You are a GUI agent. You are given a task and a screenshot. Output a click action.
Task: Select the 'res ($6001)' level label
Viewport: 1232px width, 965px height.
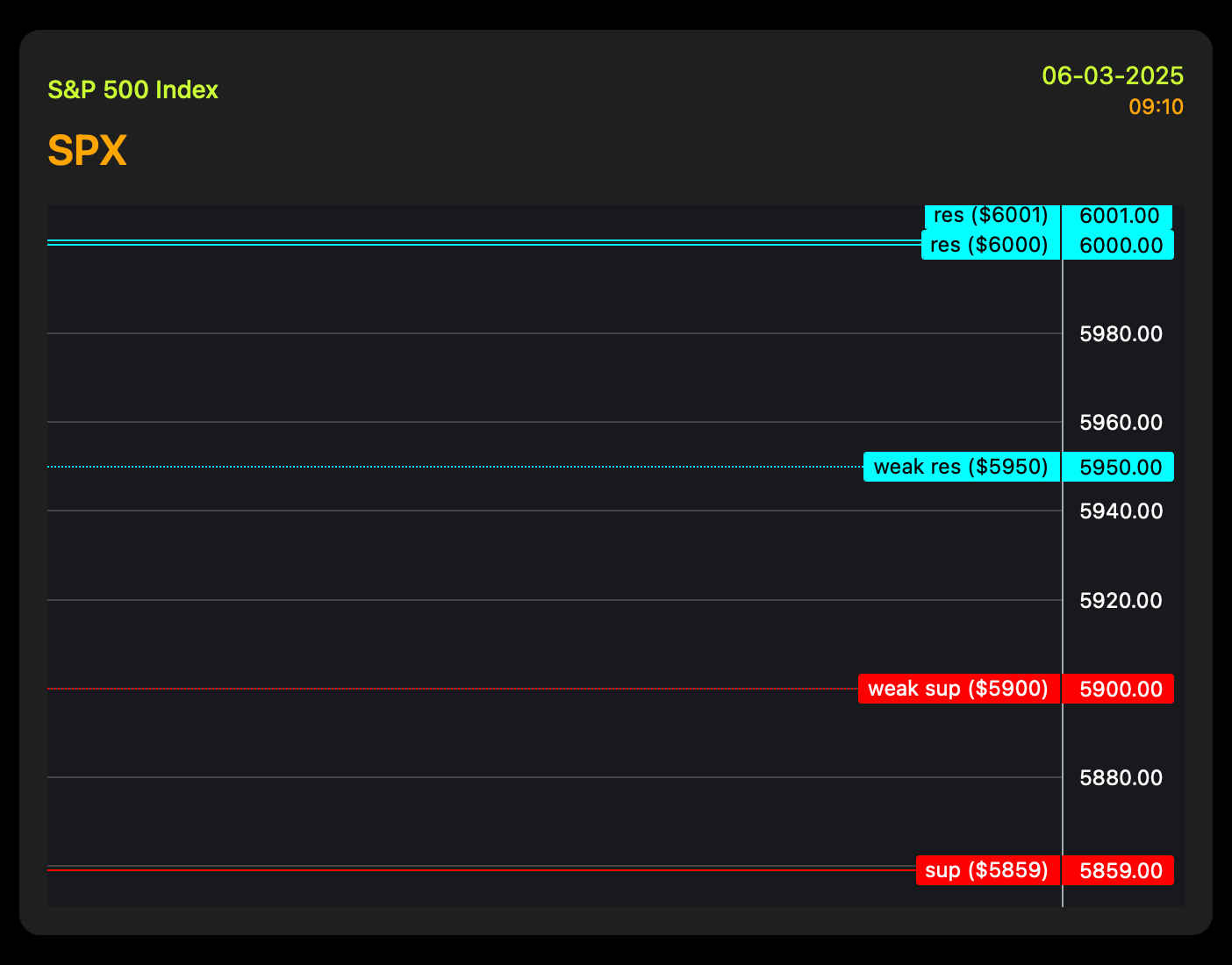992,216
